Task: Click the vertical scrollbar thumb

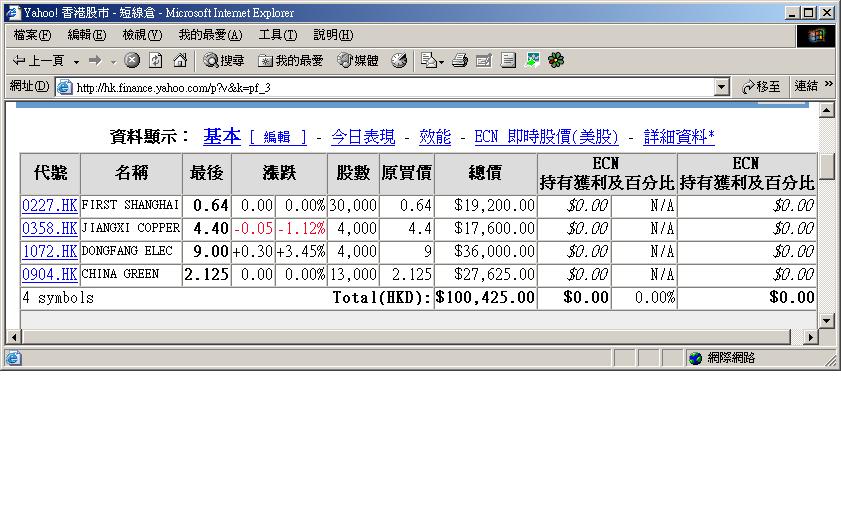Action: point(827,166)
